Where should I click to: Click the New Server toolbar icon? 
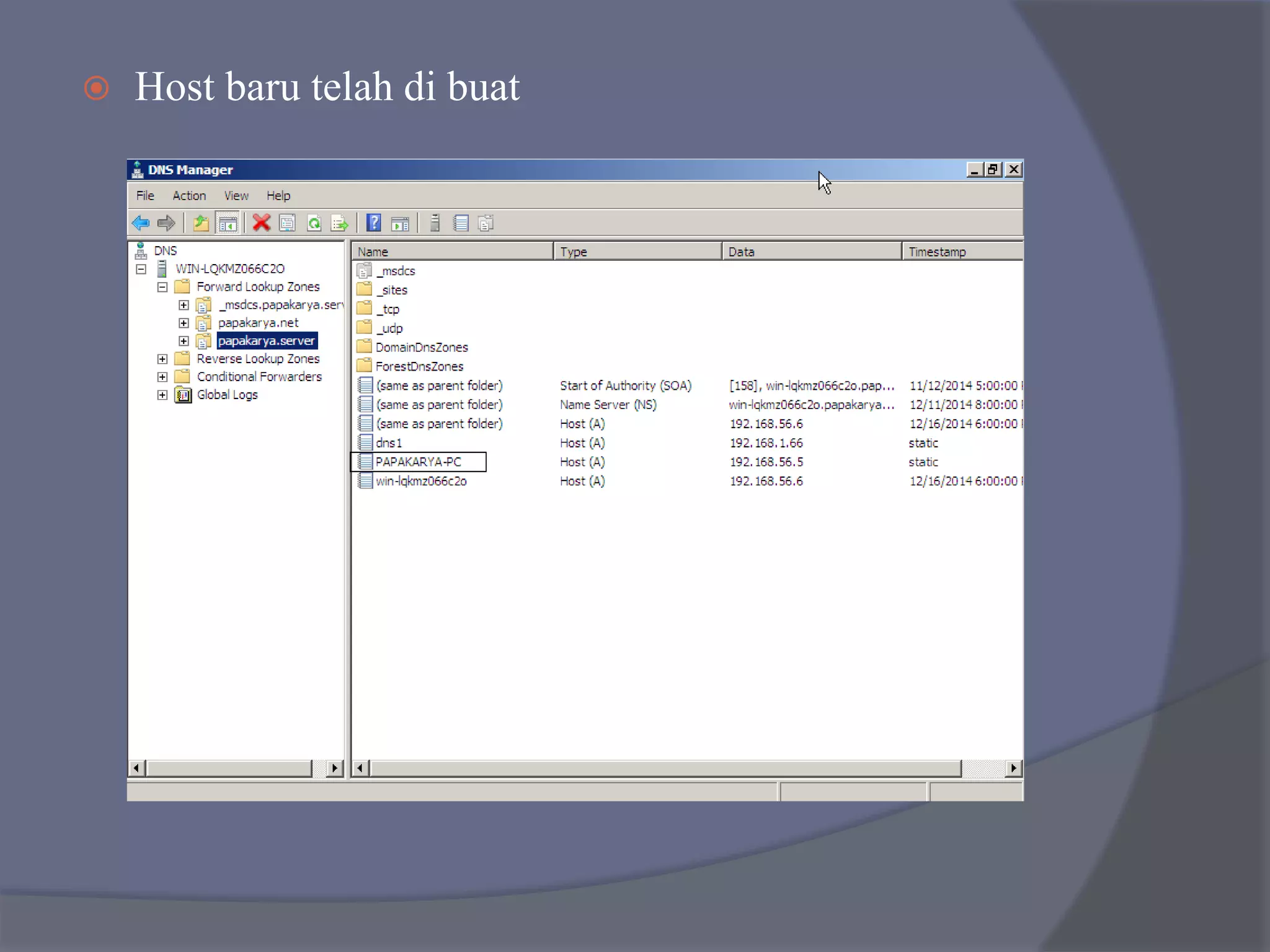tap(435, 223)
